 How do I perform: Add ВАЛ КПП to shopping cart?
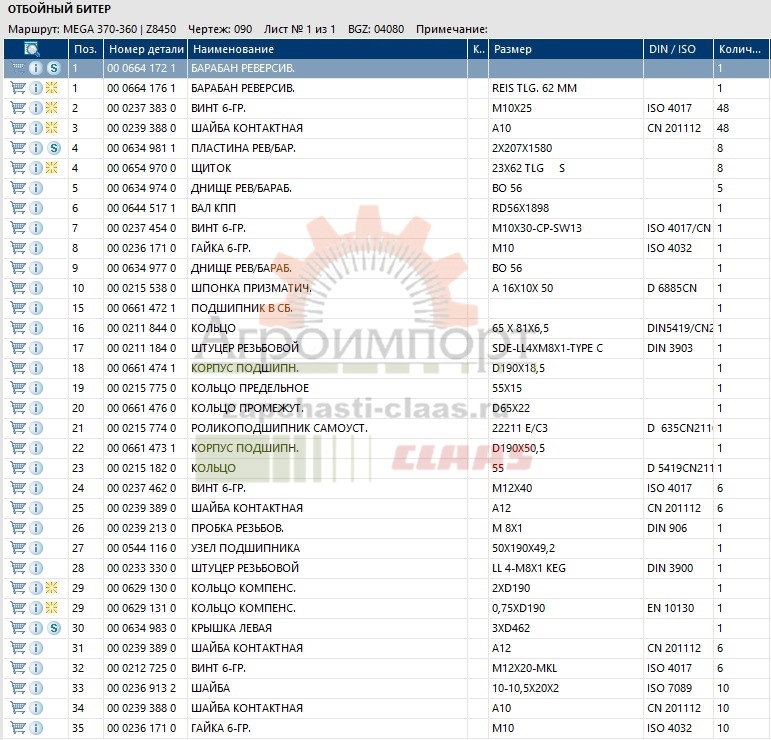[x=18, y=208]
